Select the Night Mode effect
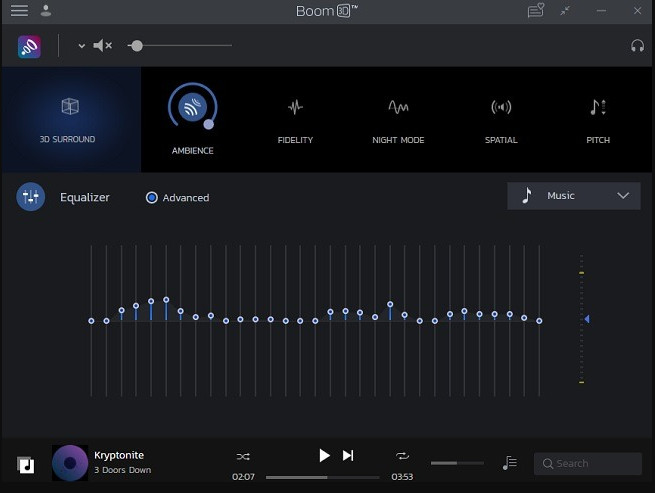Image resolution: width=655 pixels, height=493 pixels. point(398,119)
